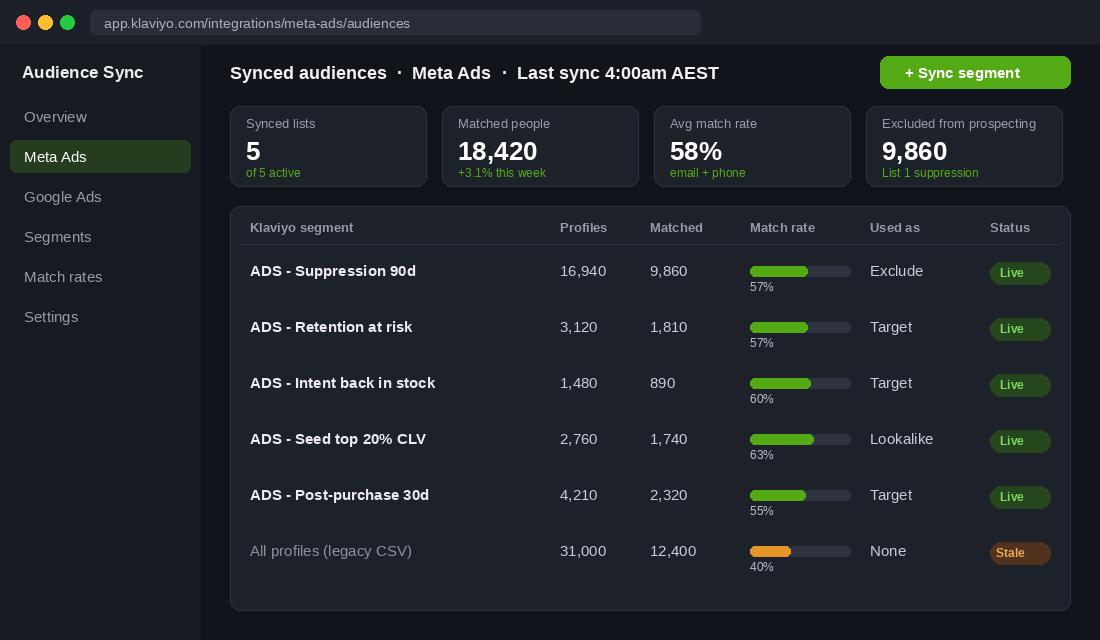Click Target in Retention at risk row

(x=891, y=327)
